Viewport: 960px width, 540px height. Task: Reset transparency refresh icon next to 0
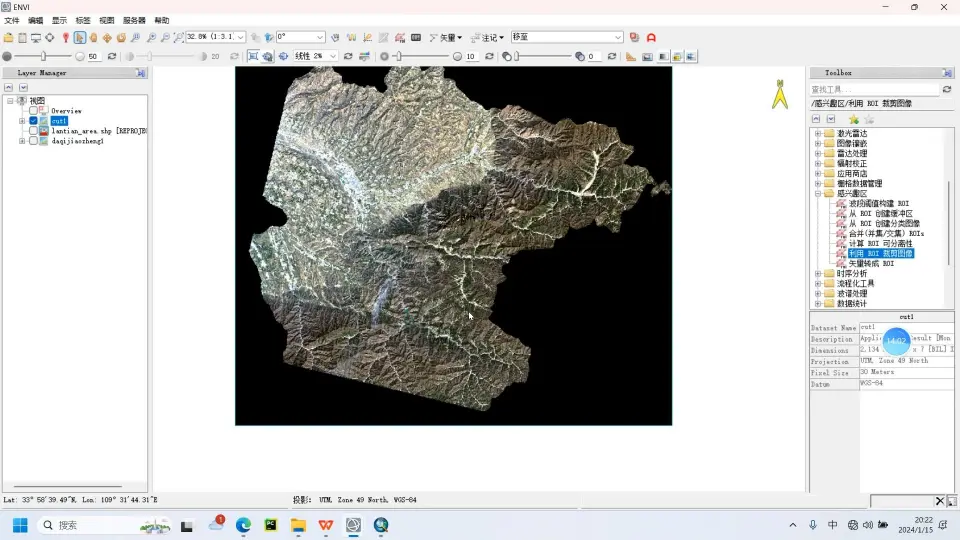coord(612,56)
